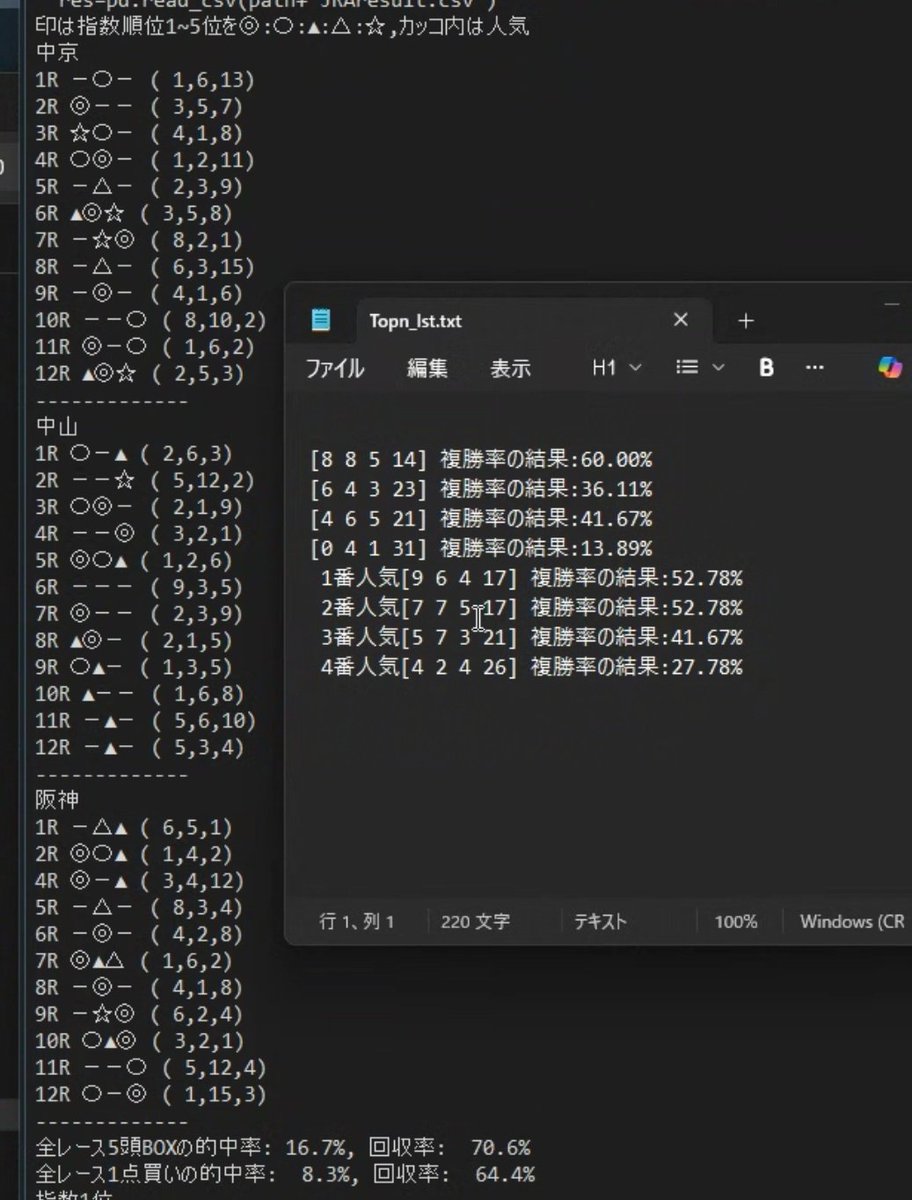Viewport: 912px width, 1200px height.
Task: Click 中京 1R row ( 1,6,13)
Action: pos(145,79)
